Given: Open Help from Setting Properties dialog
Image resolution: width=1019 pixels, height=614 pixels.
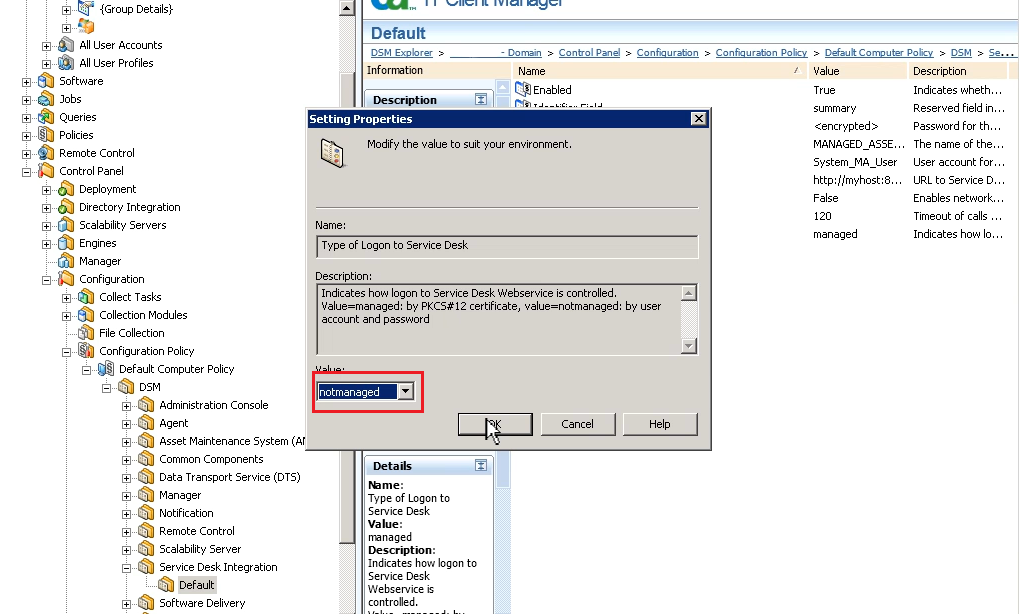Looking at the screenshot, I should tap(660, 424).
